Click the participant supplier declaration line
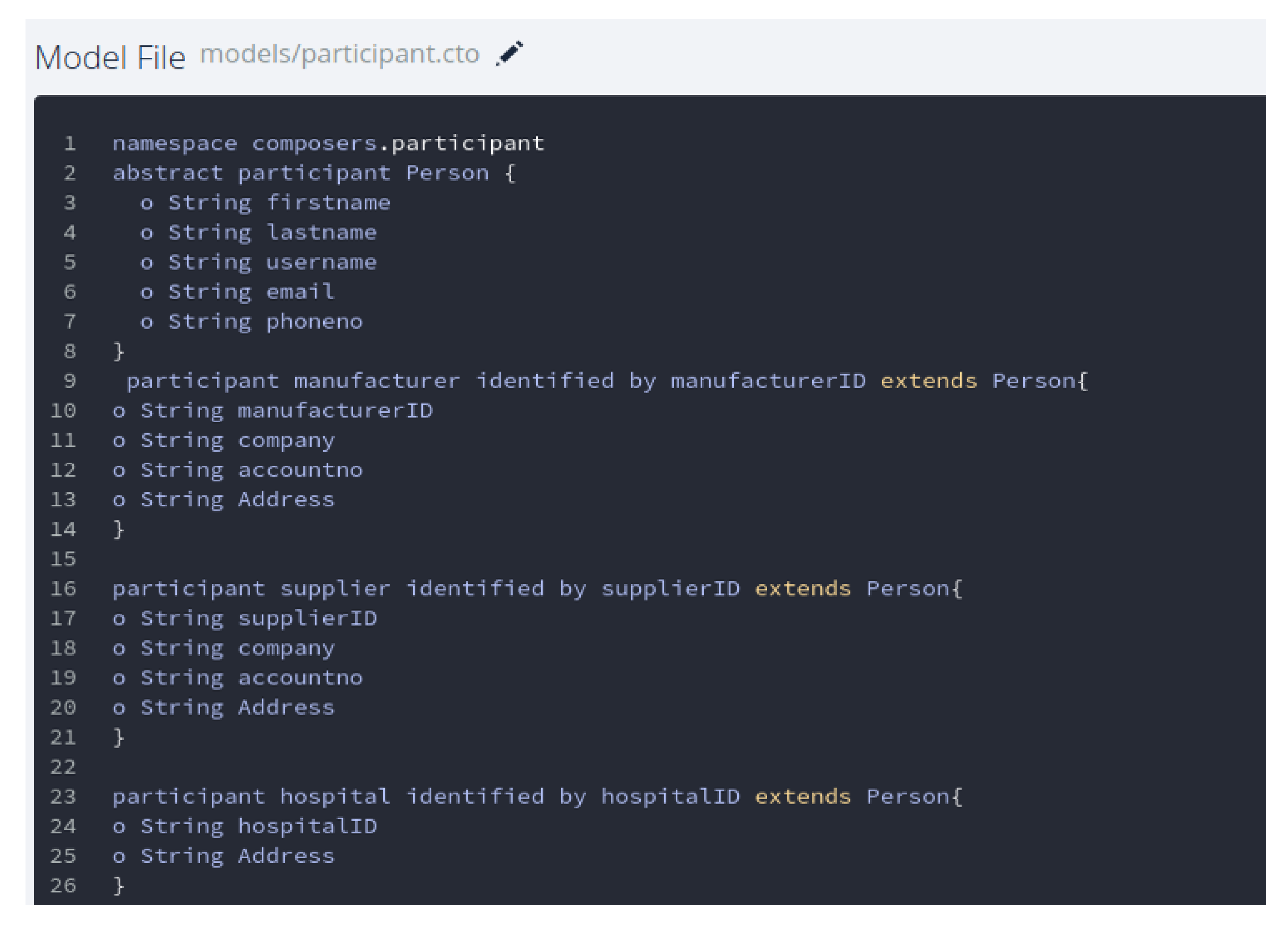 tap(537, 588)
